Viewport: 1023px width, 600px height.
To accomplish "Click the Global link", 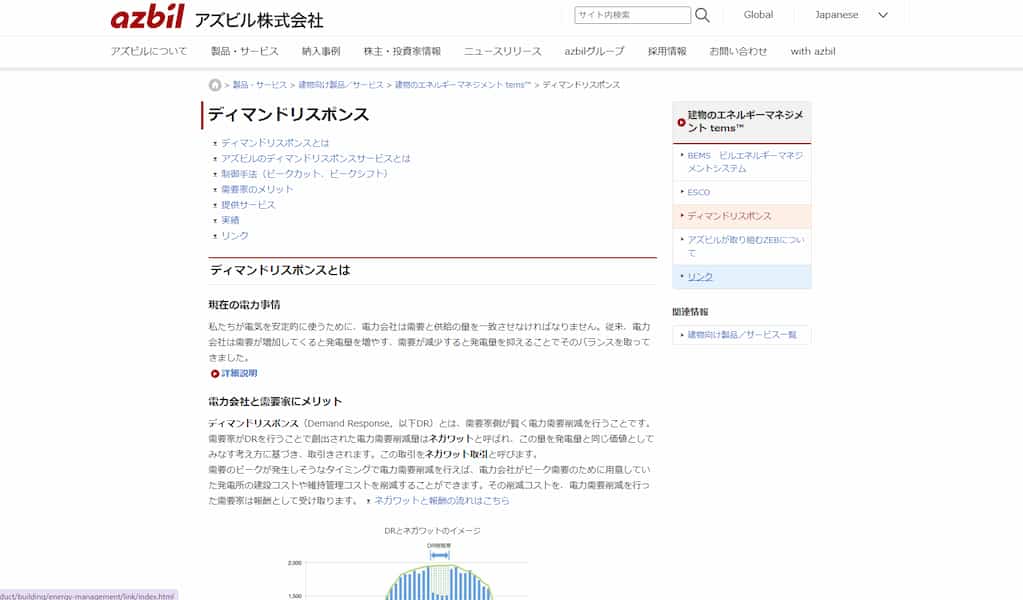I will [758, 14].
